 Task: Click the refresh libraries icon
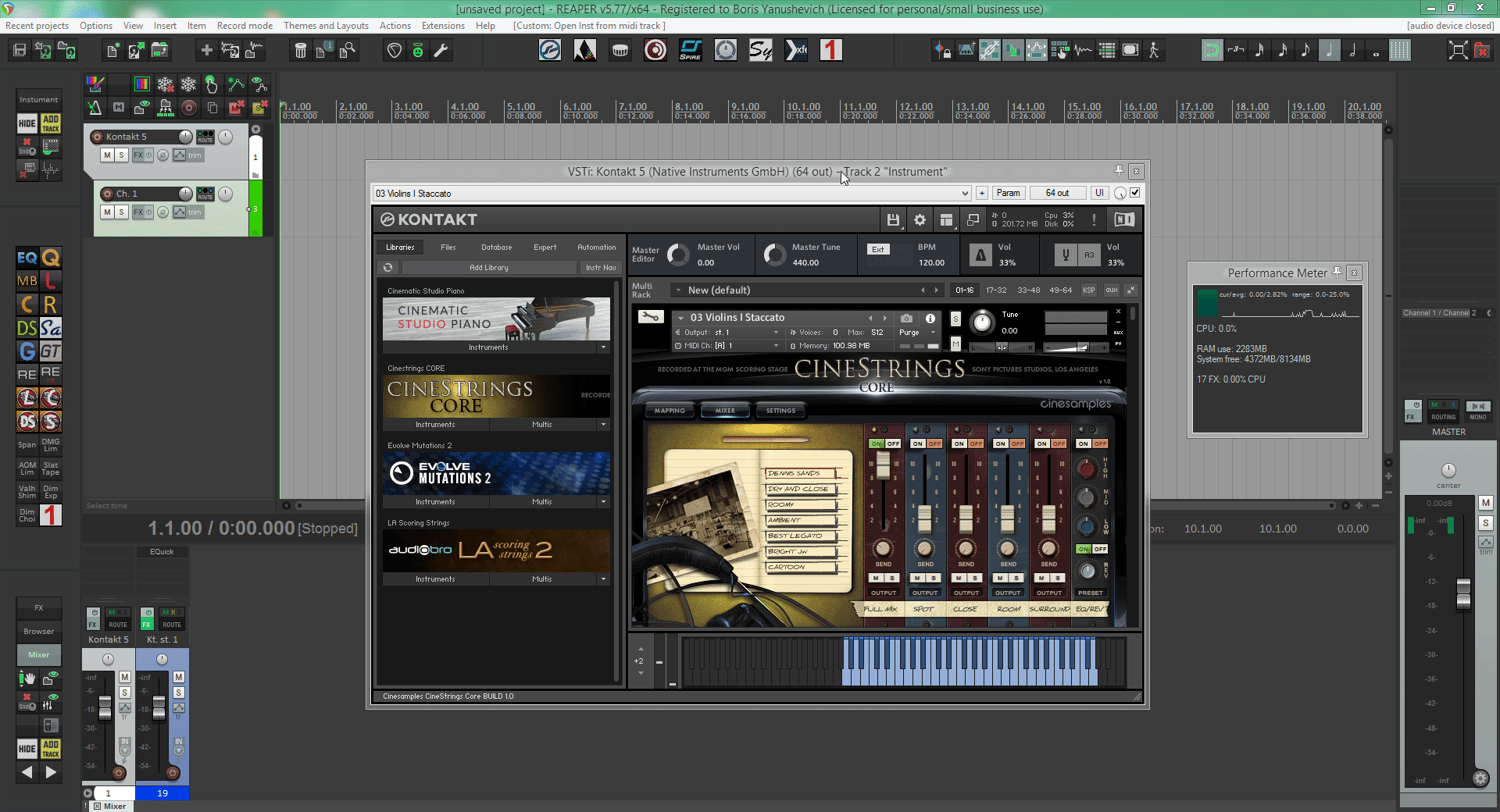[x=387, y=268]
